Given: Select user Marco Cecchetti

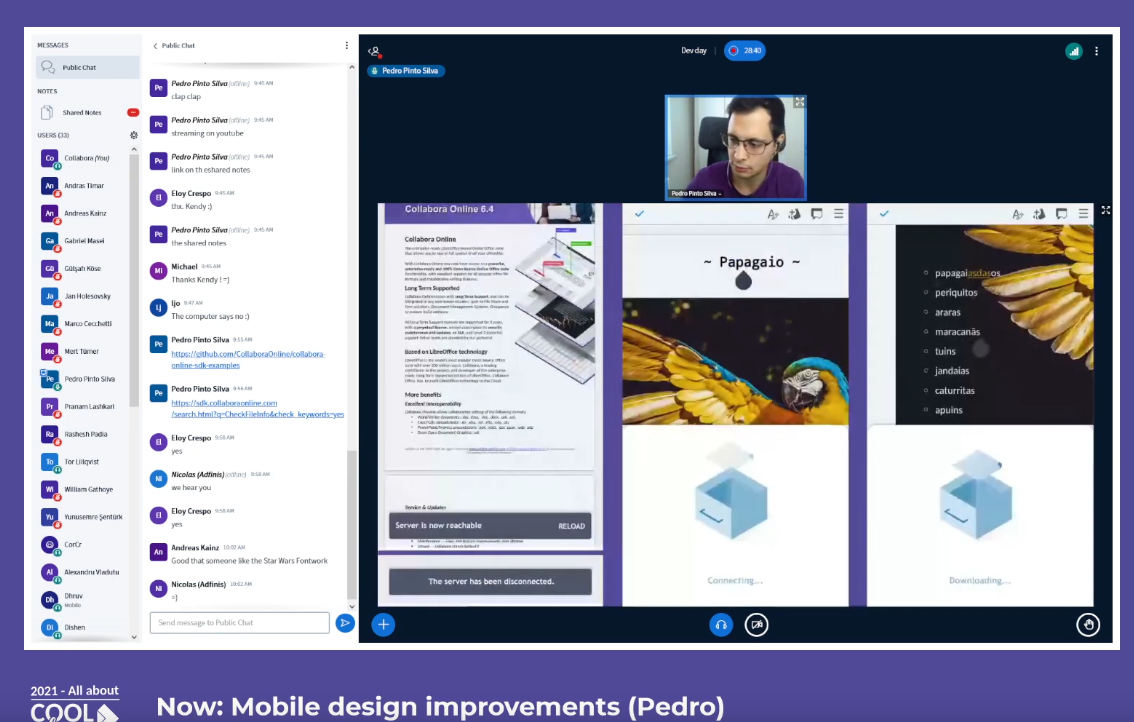Looking at the screenshot, I should 83,323.
